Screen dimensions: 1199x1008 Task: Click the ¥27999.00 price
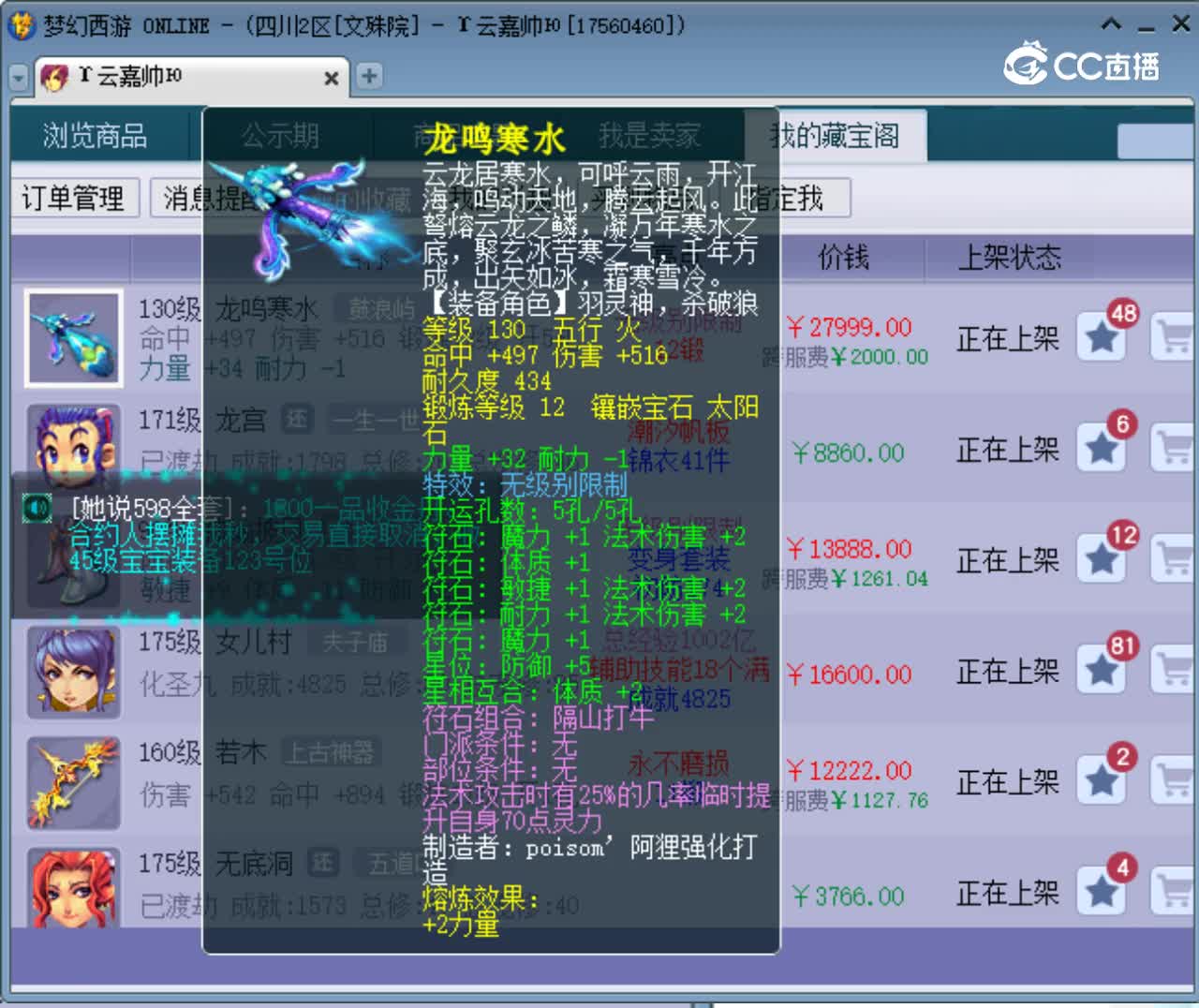(849, 327)
